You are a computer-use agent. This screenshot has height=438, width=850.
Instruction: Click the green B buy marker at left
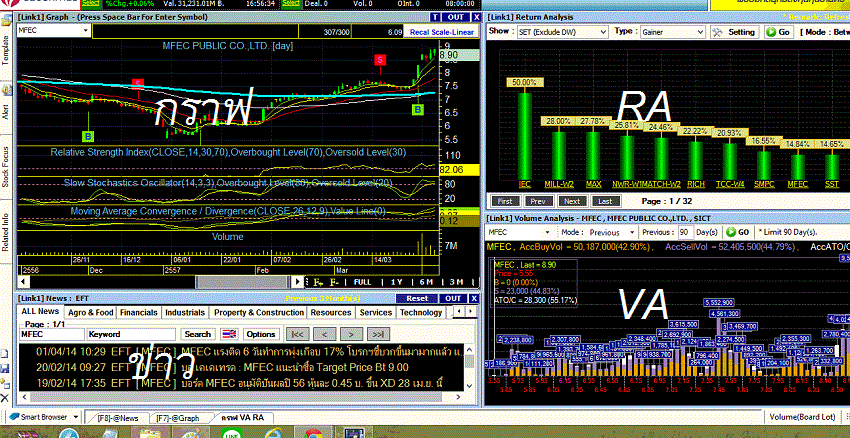(88, 136)
